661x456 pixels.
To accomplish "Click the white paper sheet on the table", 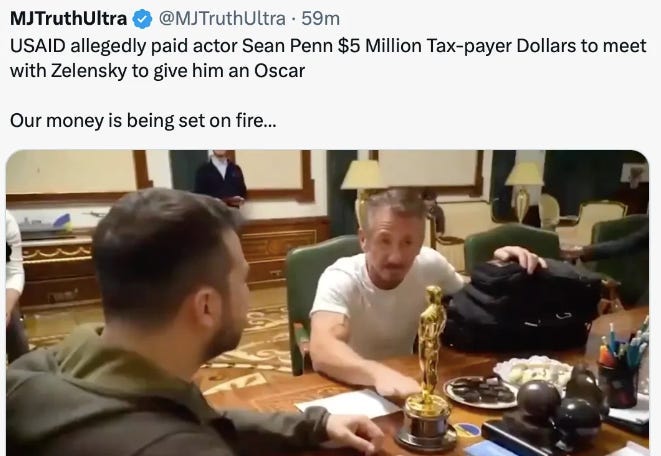I will click(347, 404).
